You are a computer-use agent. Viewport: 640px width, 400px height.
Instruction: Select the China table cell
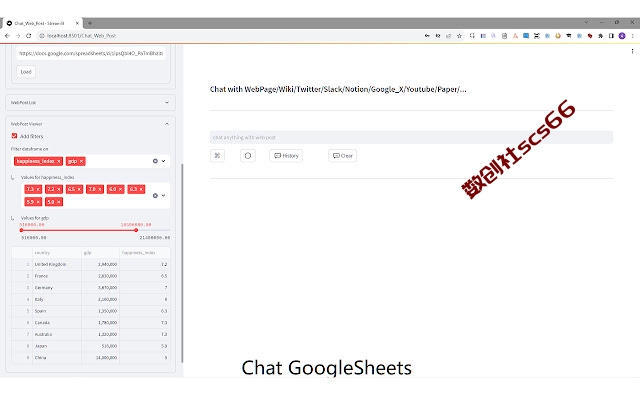tap(56, 358)
